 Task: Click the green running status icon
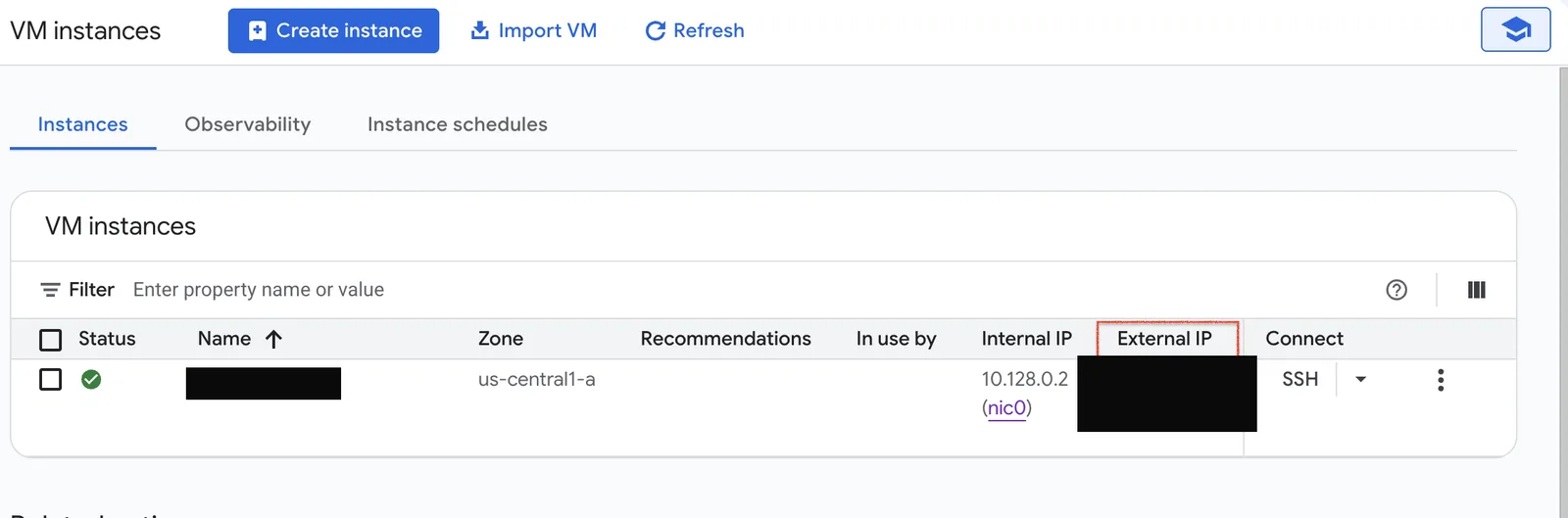point(91,379)
